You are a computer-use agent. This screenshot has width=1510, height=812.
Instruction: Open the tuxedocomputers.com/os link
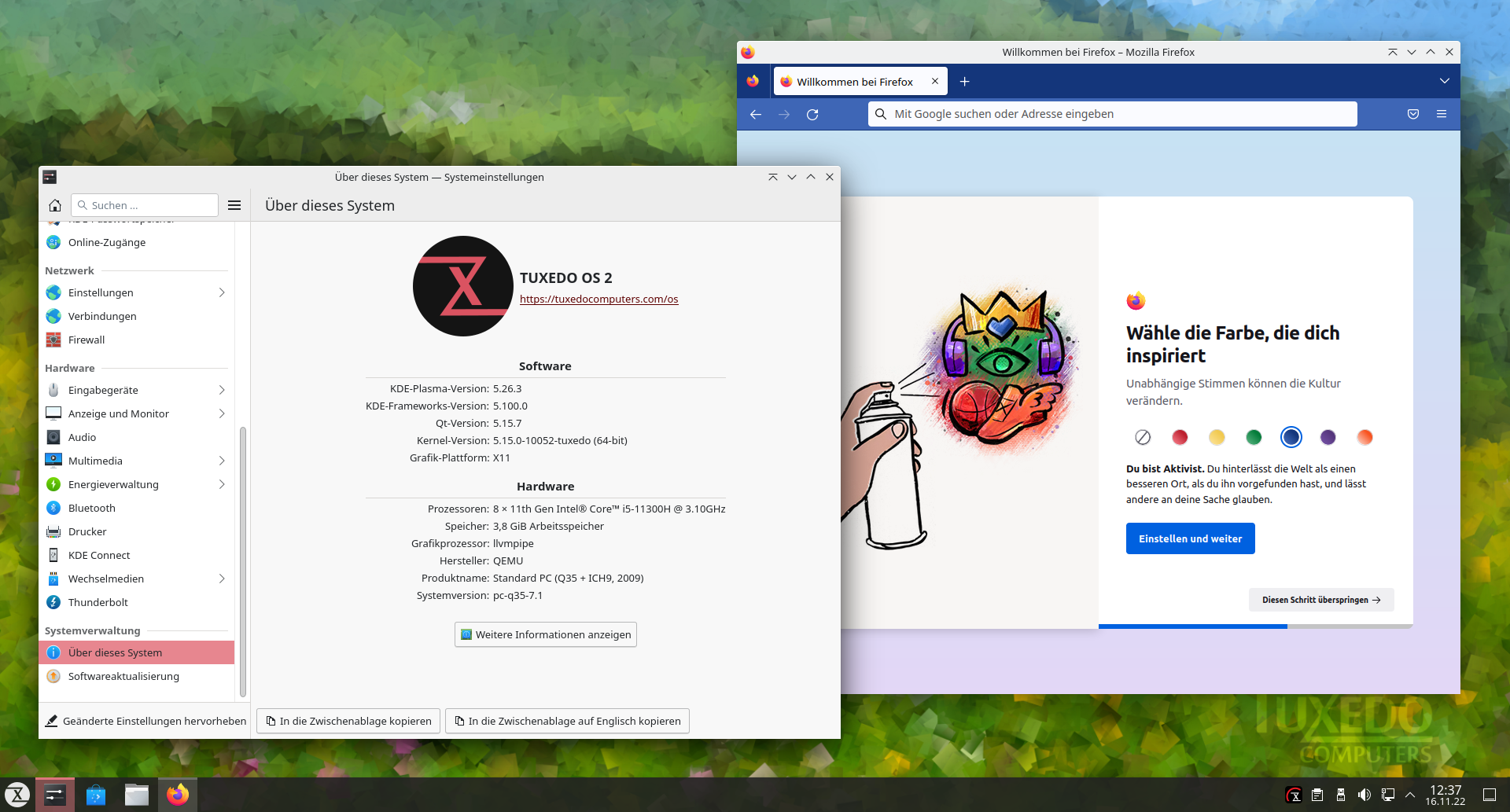pos(598,299)
